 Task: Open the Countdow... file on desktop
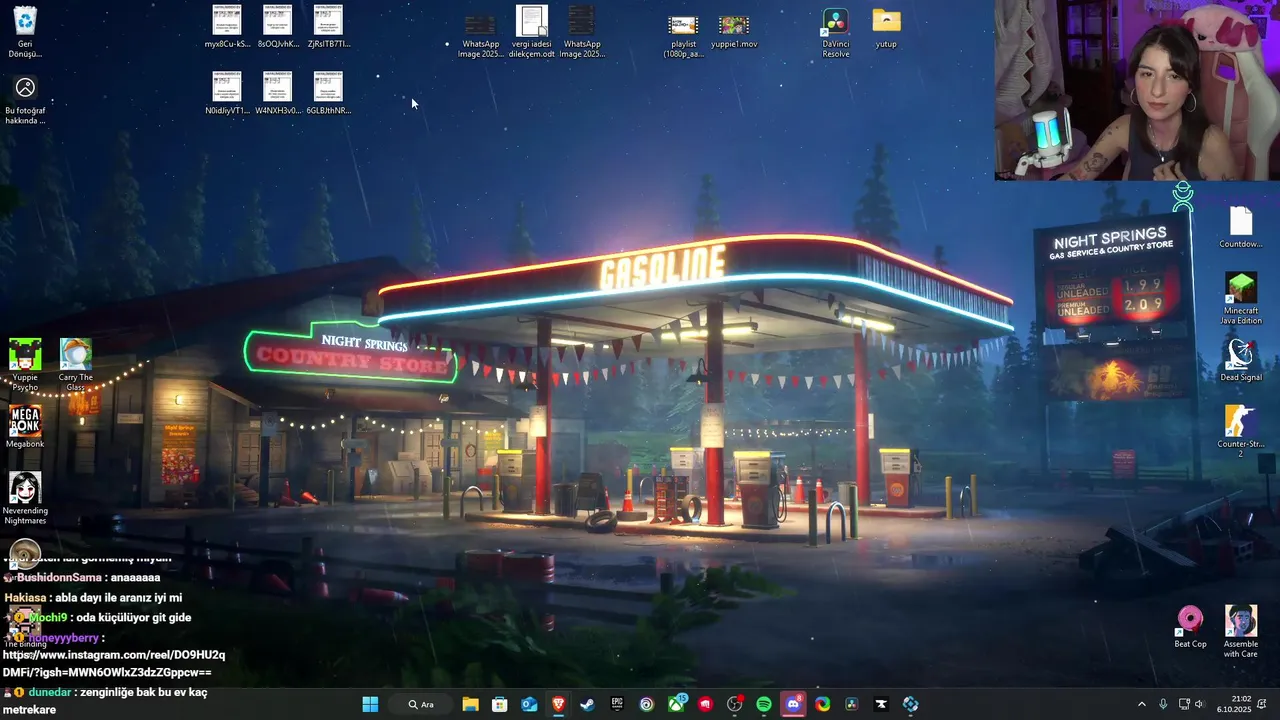coord(1240,227)
